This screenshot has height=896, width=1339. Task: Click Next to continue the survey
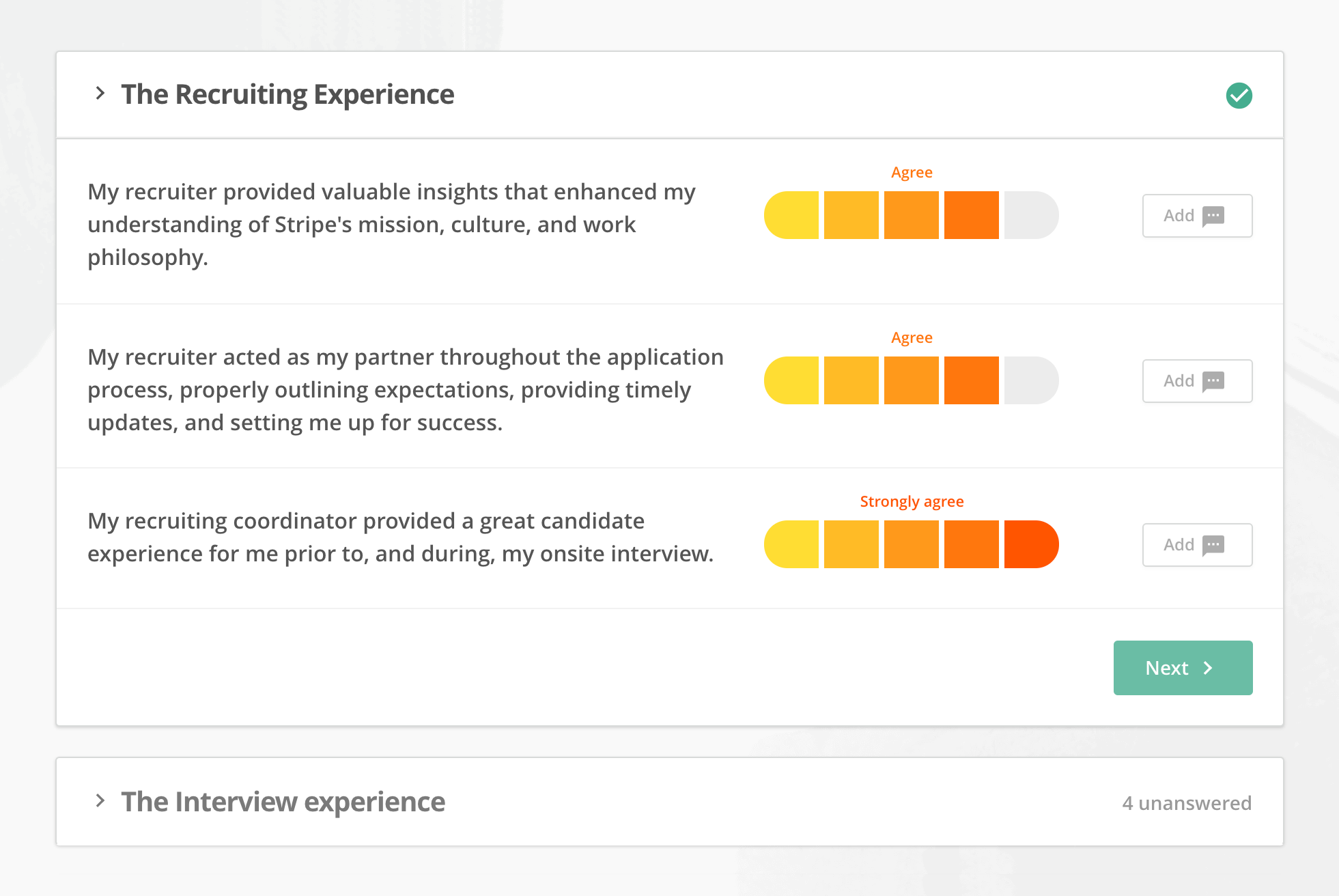click(1183, 668)
